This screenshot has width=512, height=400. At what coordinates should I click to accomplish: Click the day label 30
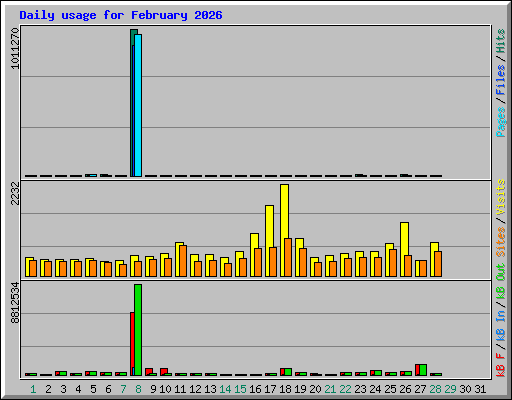[465, 389]
